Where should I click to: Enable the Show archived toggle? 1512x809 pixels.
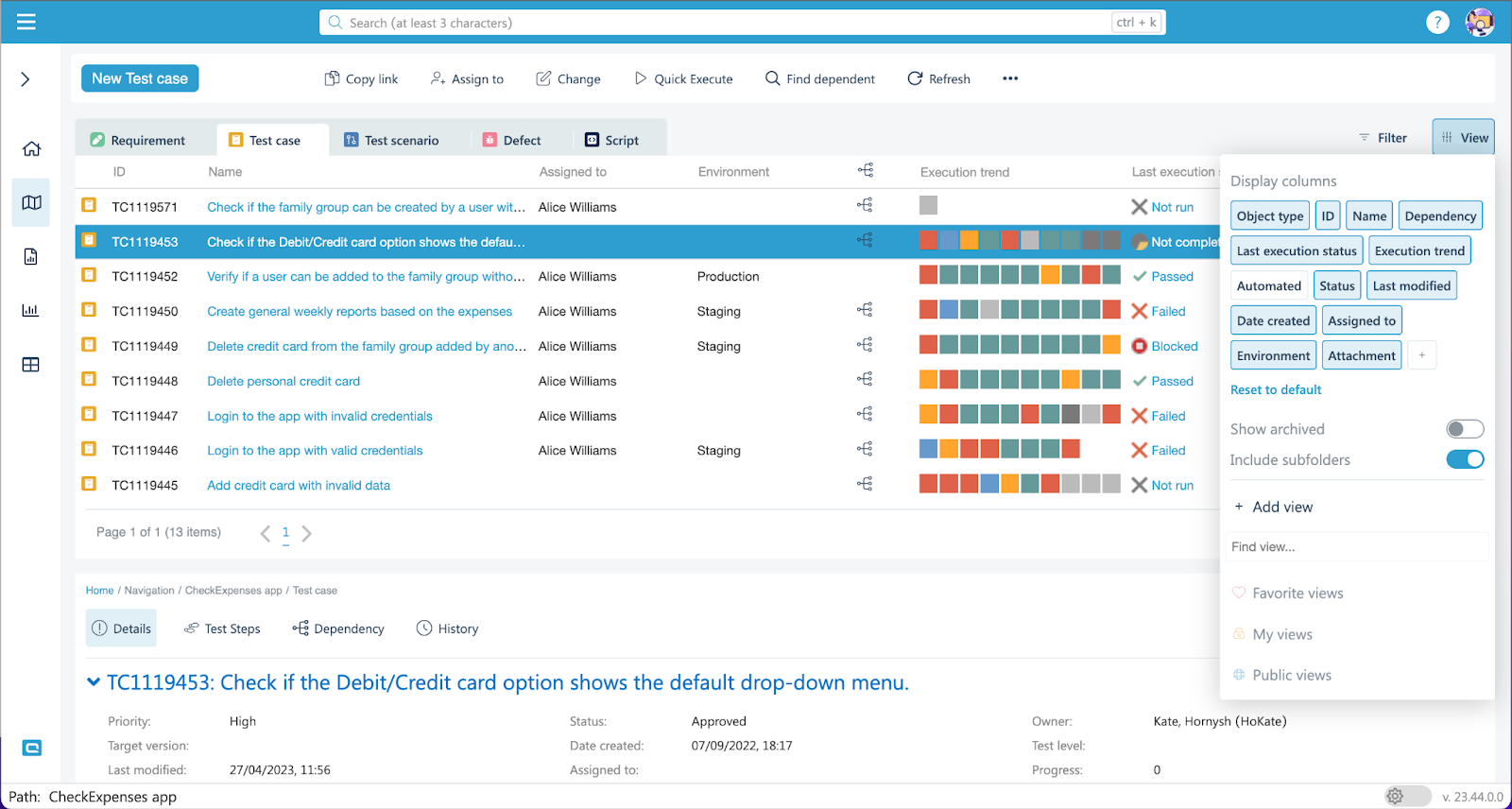[x=1465, y=429]
